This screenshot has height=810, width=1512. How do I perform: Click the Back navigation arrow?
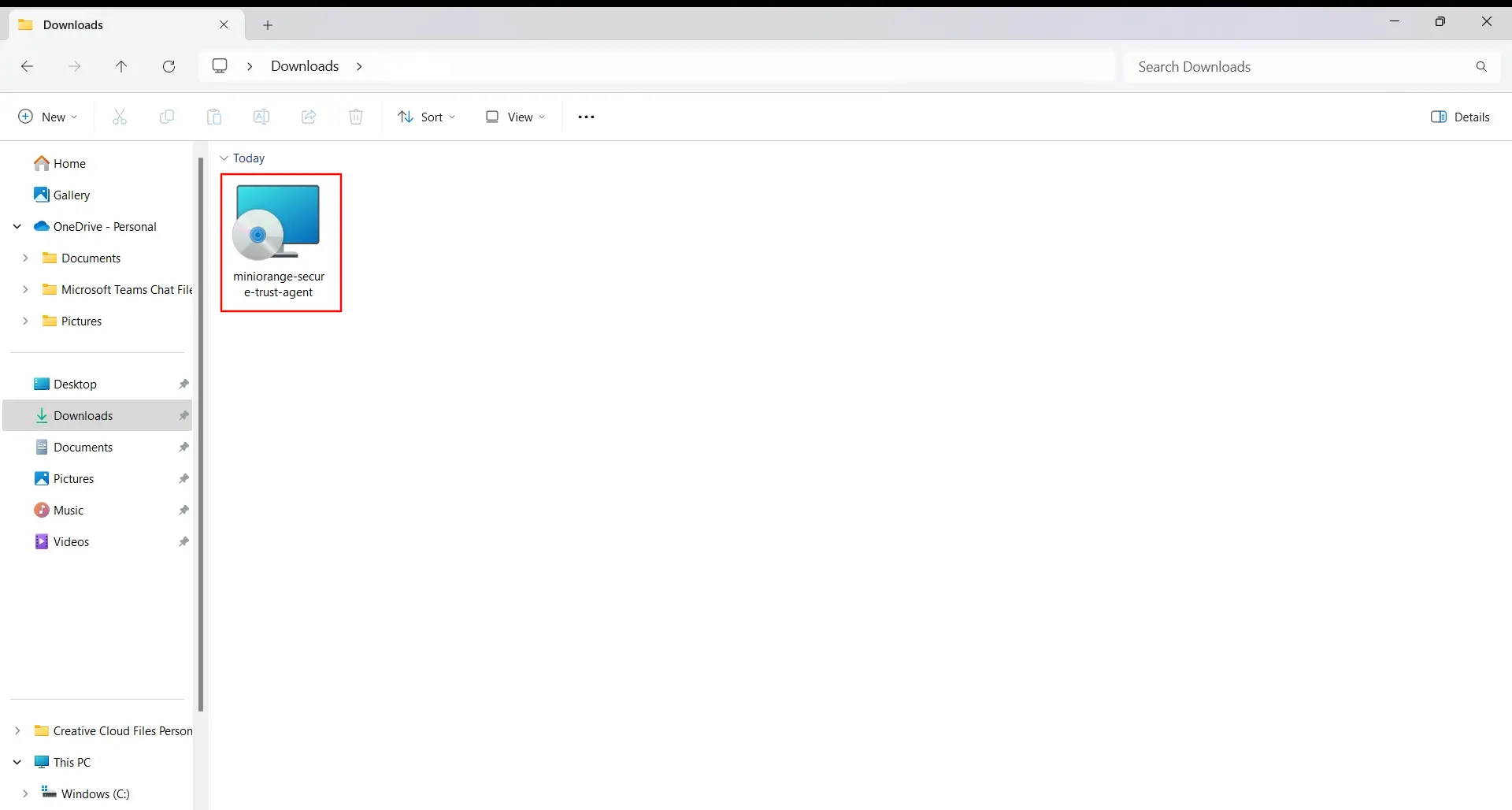pyautogui.click(x=27, y=66)
